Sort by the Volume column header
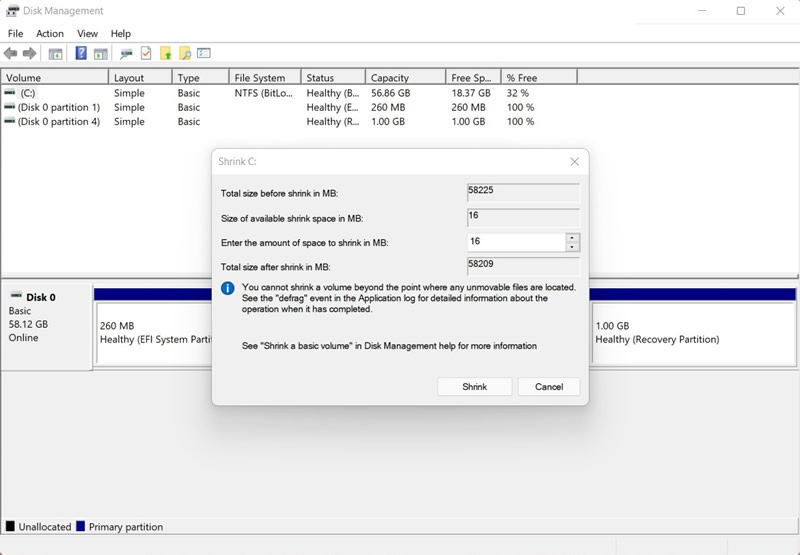This screenshot has height=555, width=800. [55, 78]
